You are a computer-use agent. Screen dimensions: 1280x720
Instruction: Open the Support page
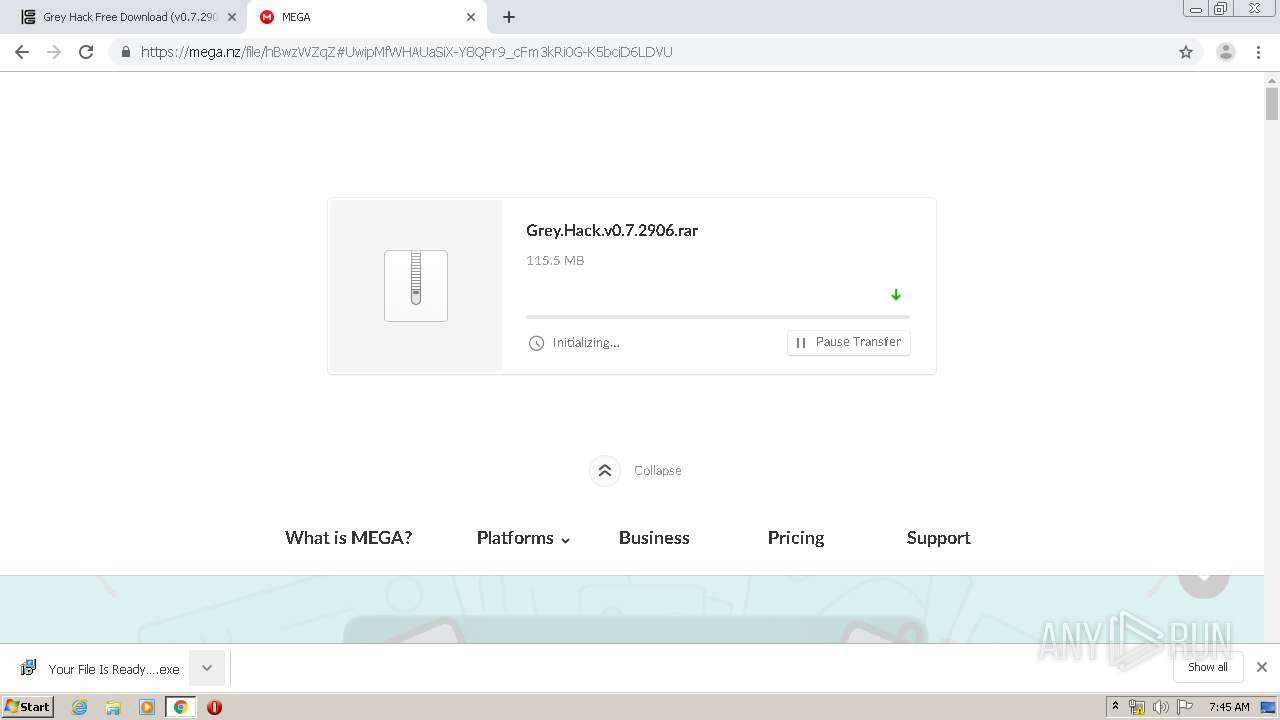click(939, 538)
